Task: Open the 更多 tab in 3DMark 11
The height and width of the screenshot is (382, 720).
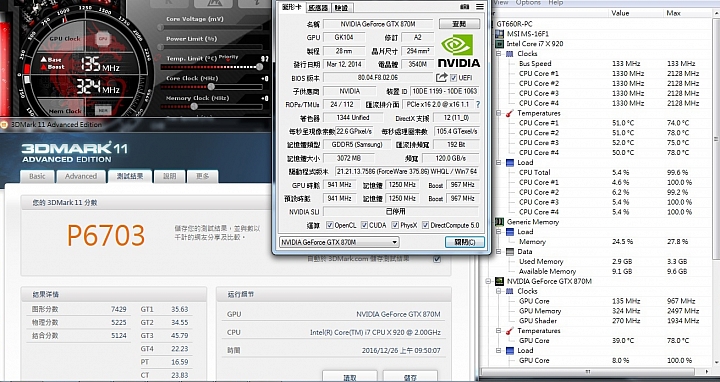Action: point(202,176)
